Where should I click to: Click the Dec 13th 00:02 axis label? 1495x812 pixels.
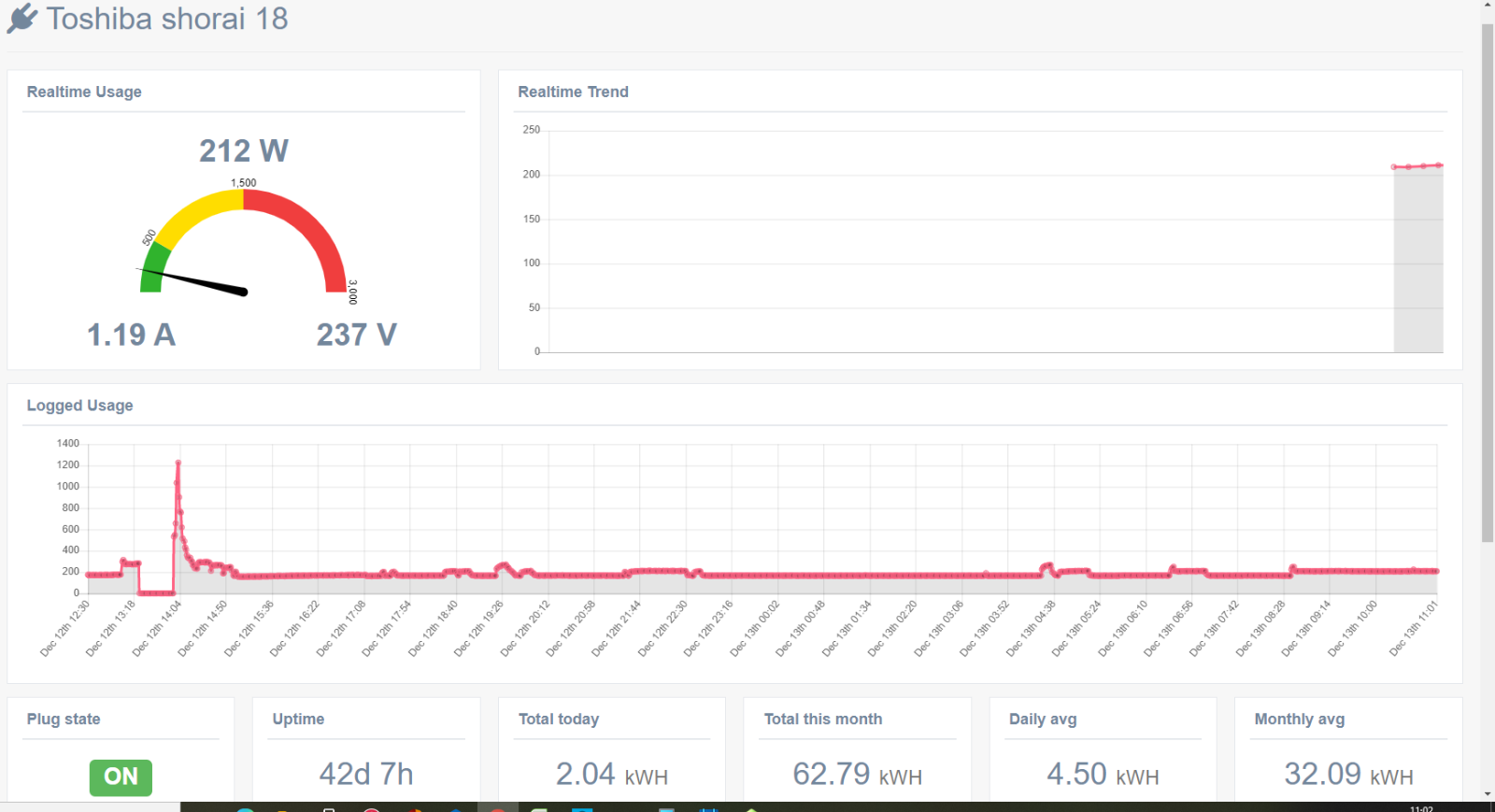pyautogui.click(x=755, y=629)
